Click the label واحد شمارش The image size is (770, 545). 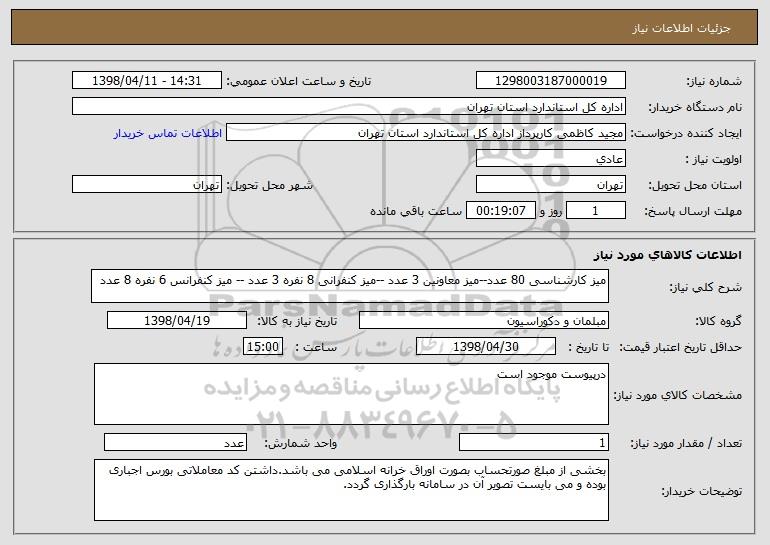point(301,443)
